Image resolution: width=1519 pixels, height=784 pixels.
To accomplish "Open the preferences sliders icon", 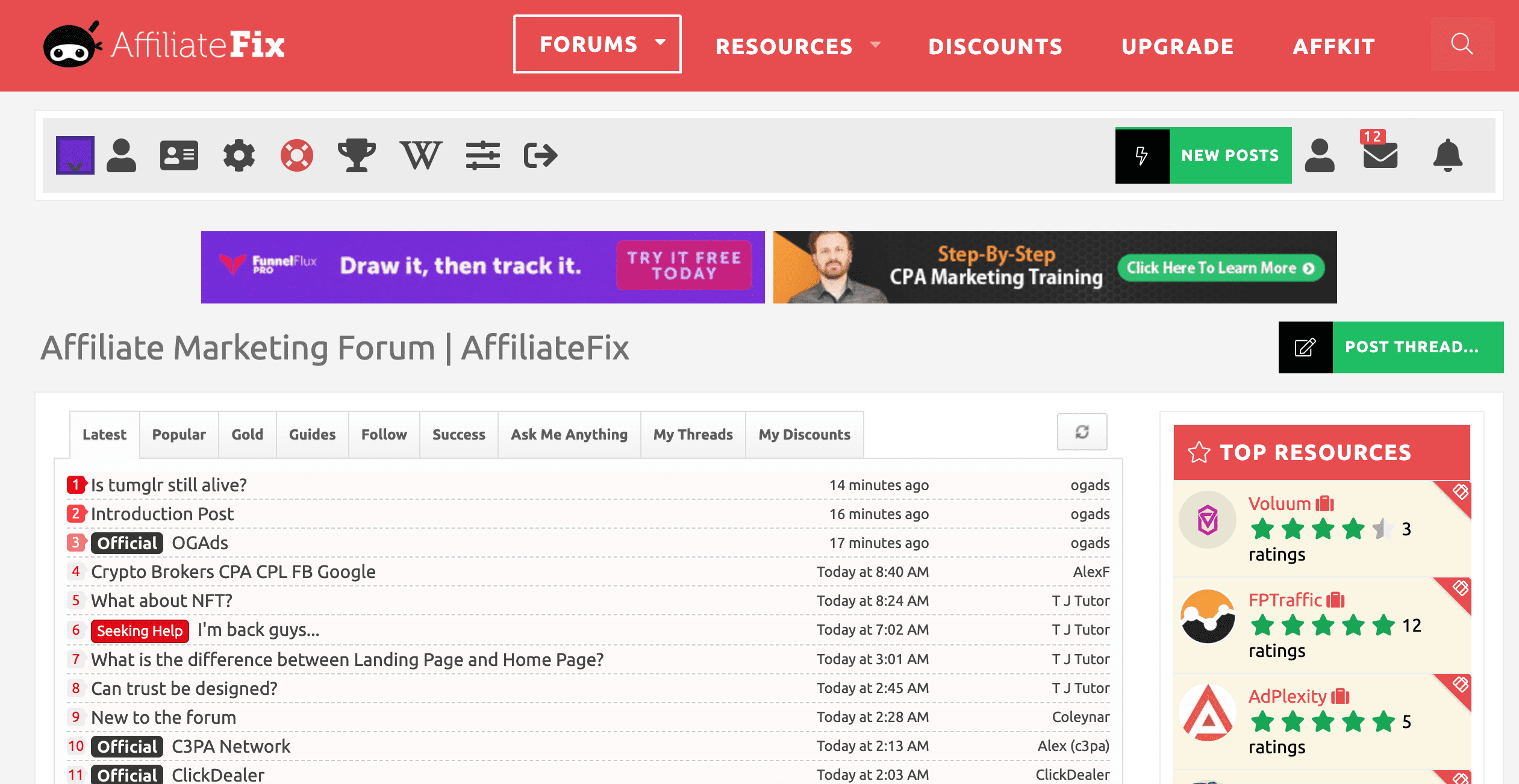I will click(x=482, y=155).
